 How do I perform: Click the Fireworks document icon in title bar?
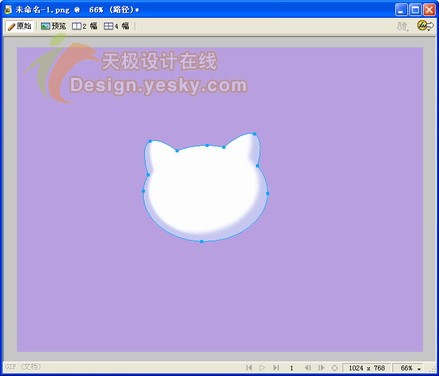(8, 9)
